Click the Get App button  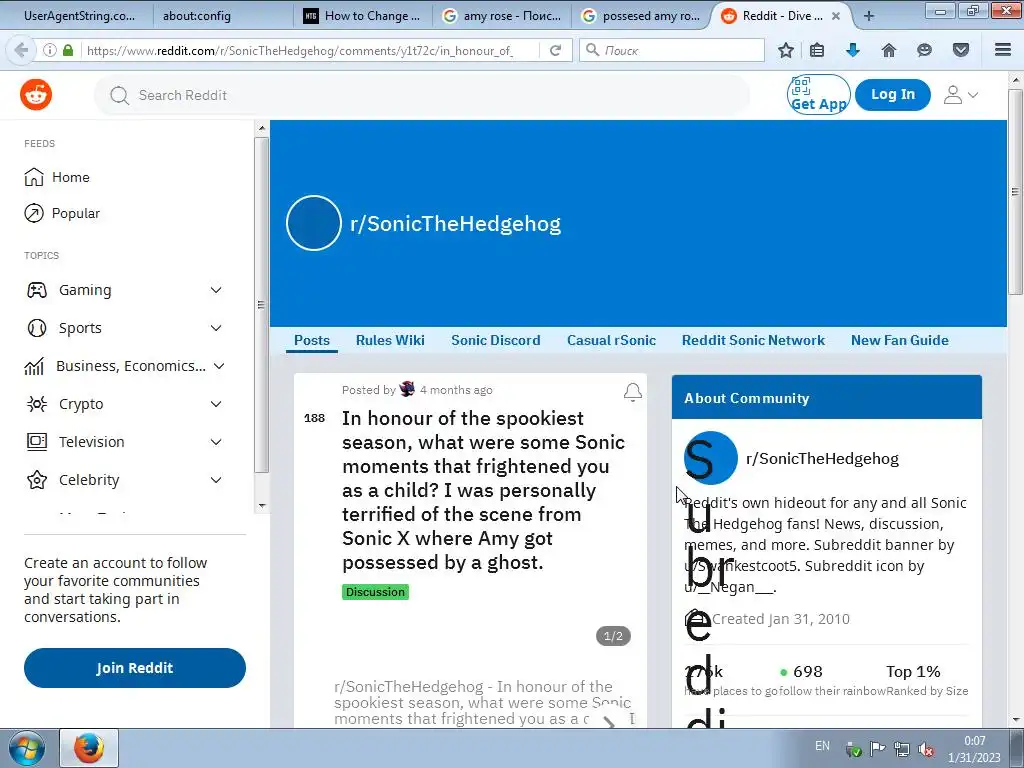818,95
